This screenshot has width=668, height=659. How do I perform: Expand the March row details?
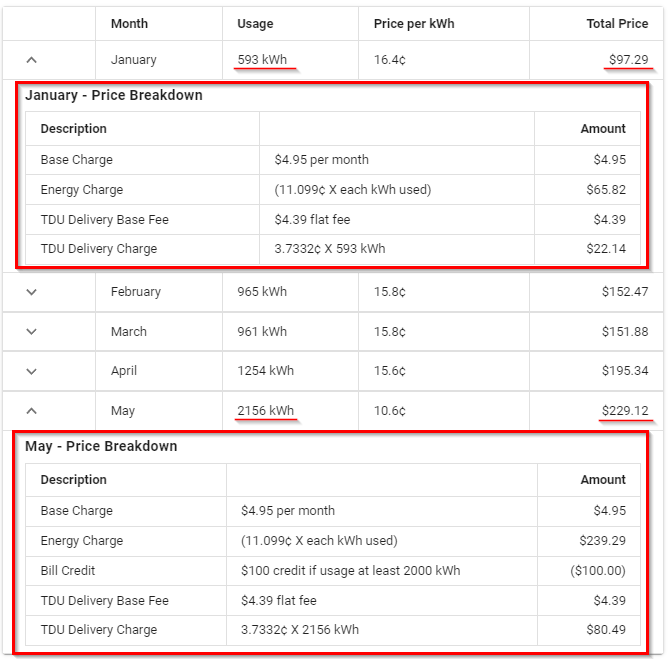coord(31,332)
